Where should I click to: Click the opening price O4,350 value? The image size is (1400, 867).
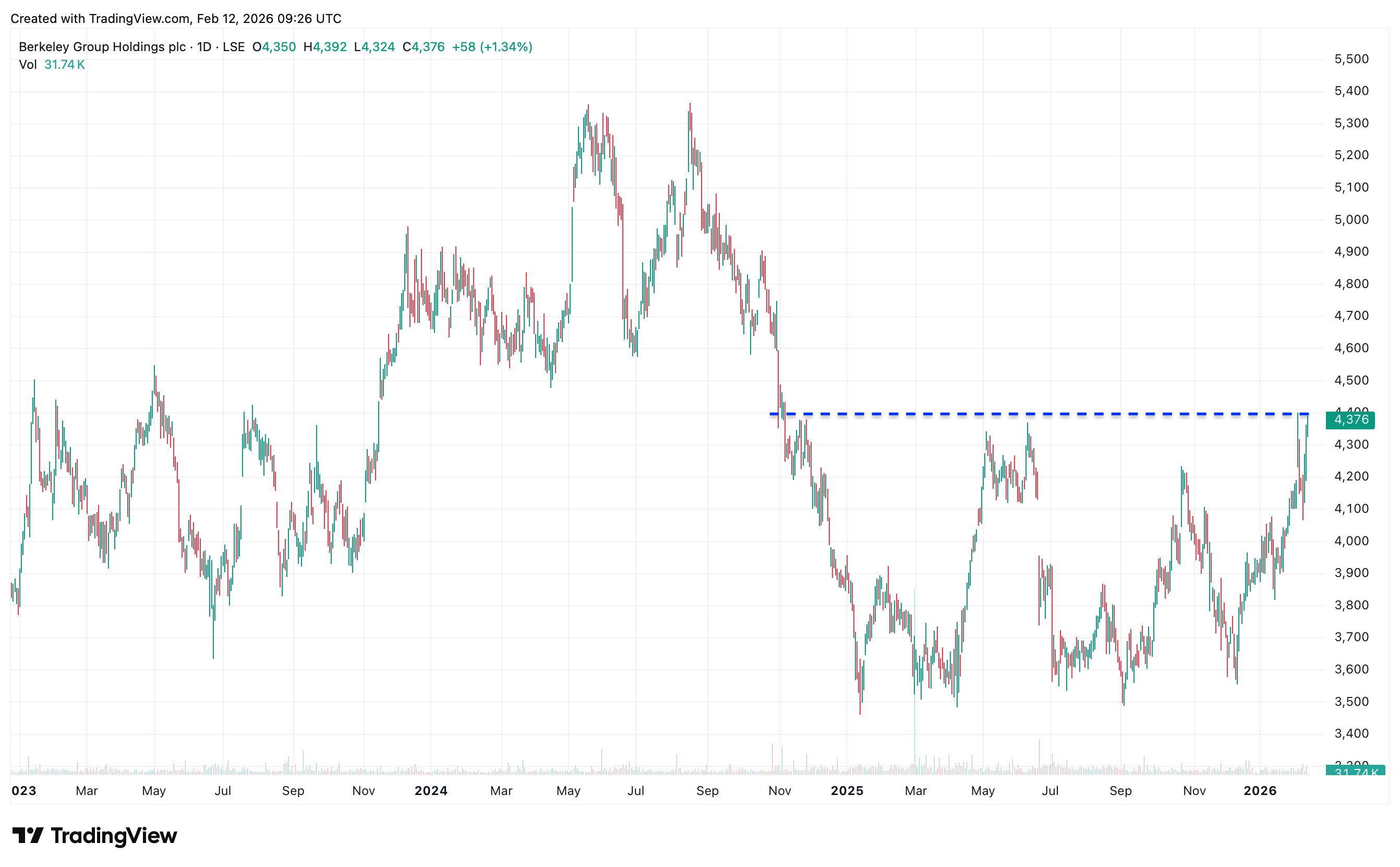(x=274, y=47)
